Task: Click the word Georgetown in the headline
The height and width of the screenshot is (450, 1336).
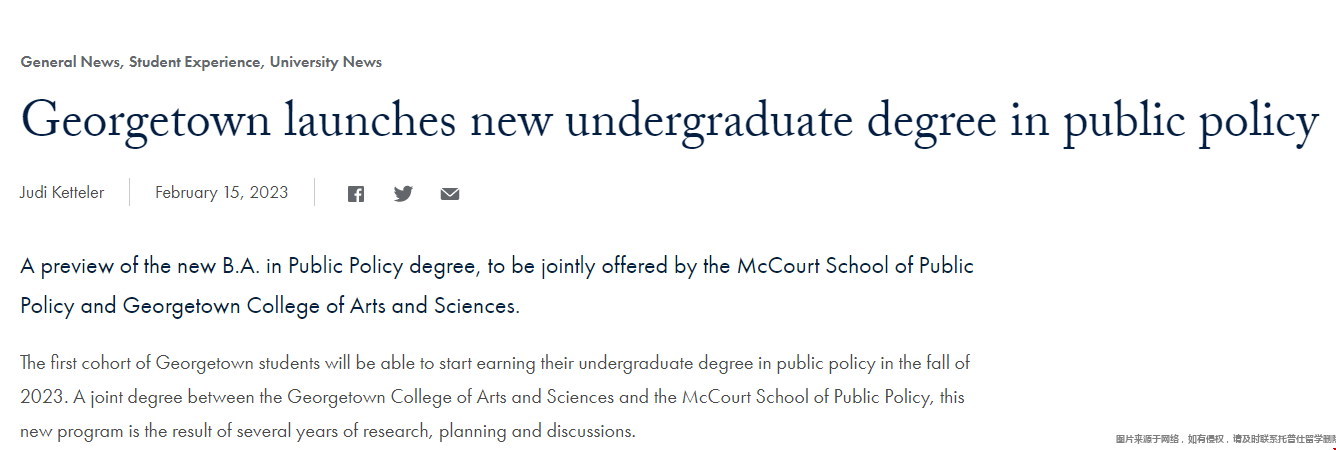Action: coord(146,122)
